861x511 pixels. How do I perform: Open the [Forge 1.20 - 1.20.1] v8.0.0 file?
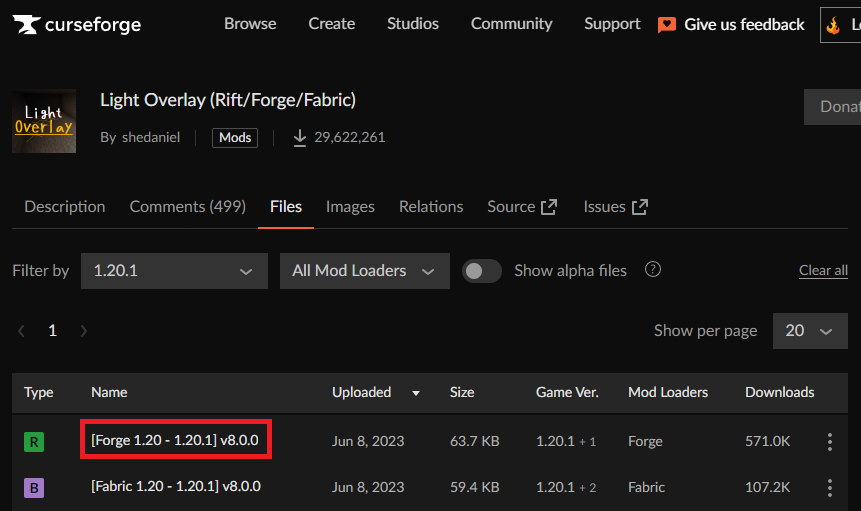pyautogui.click(x=175, y=441)
